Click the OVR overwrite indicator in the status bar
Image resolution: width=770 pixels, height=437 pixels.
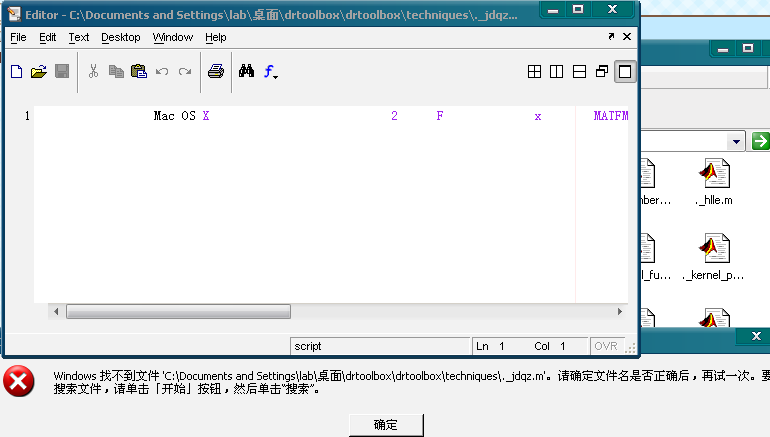[x=606, y=346]
